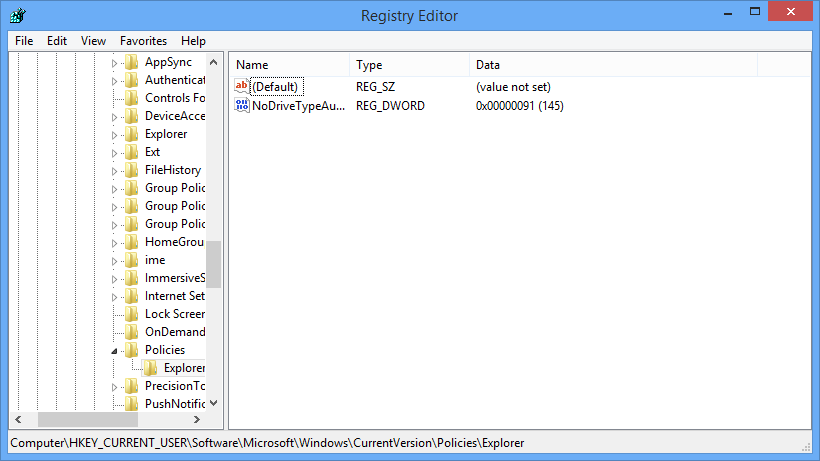The width and height of the screenshot is (820, 461).
Task: Collapse the Policies key
Action: pos(115,351)
